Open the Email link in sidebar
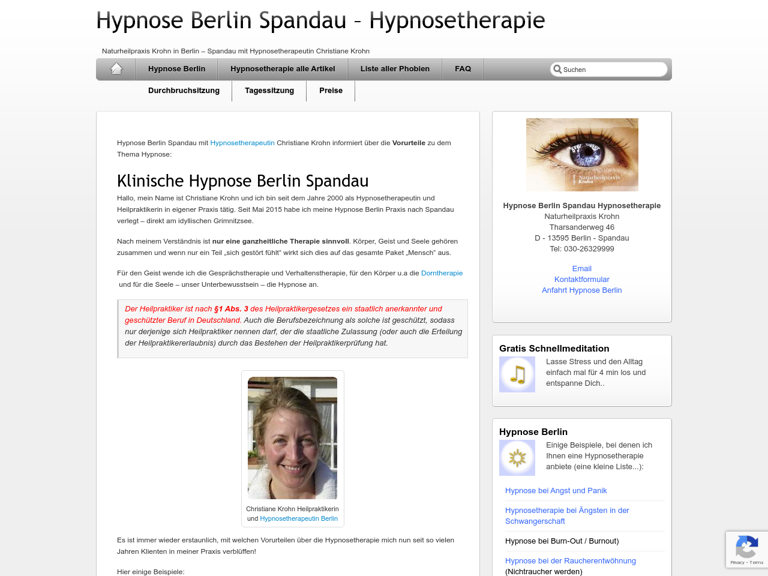This screenshot has height=576, width=768. (x=582, y=268)
